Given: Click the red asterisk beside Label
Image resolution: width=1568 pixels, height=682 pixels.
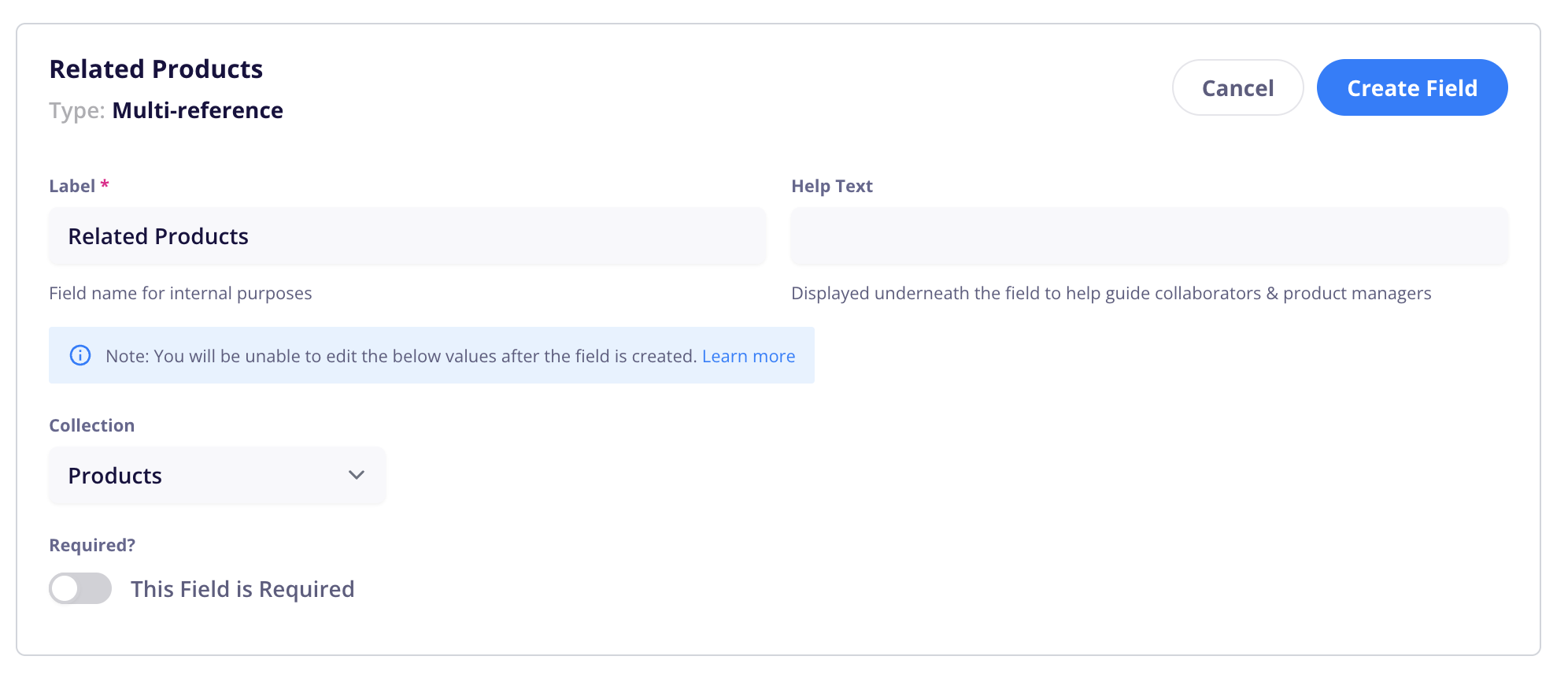Looking at the screenshot, I should 105,184.
